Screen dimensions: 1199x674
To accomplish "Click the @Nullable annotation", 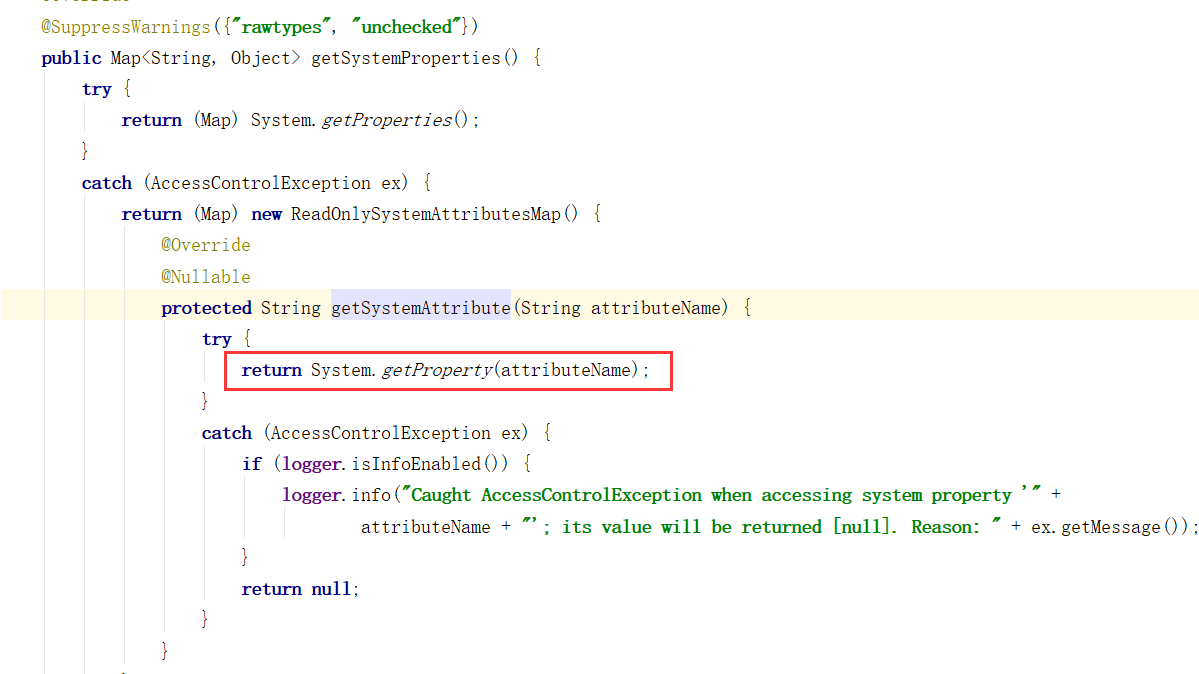I will point(206,276).
